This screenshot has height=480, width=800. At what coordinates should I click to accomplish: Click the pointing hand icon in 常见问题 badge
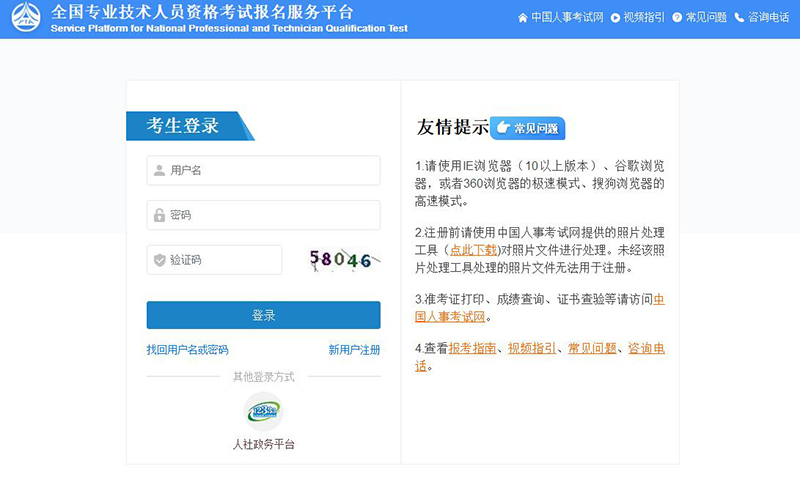point(503,128)
